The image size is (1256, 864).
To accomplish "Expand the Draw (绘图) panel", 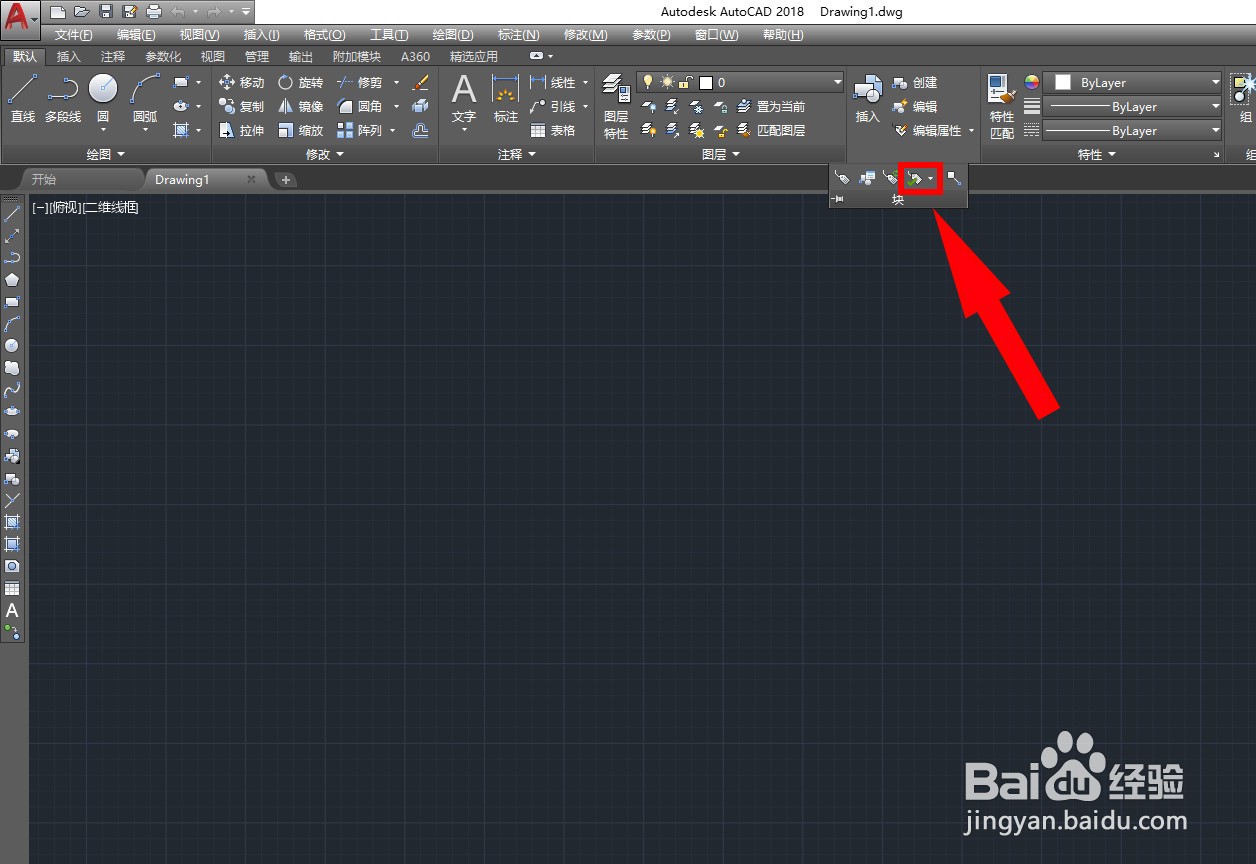I will point(106,154).
